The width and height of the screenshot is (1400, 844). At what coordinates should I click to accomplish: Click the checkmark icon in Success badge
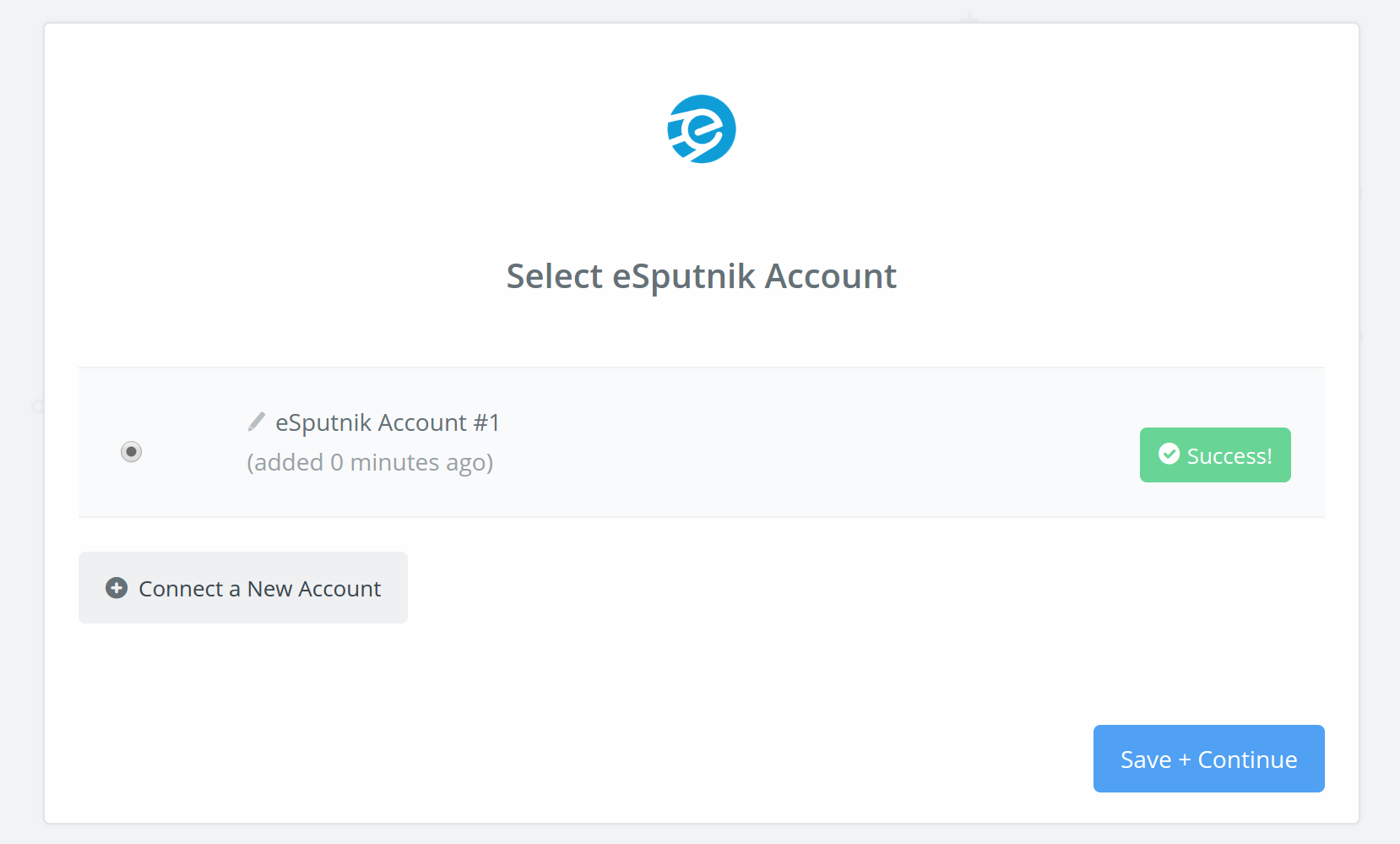[1169, 455]
